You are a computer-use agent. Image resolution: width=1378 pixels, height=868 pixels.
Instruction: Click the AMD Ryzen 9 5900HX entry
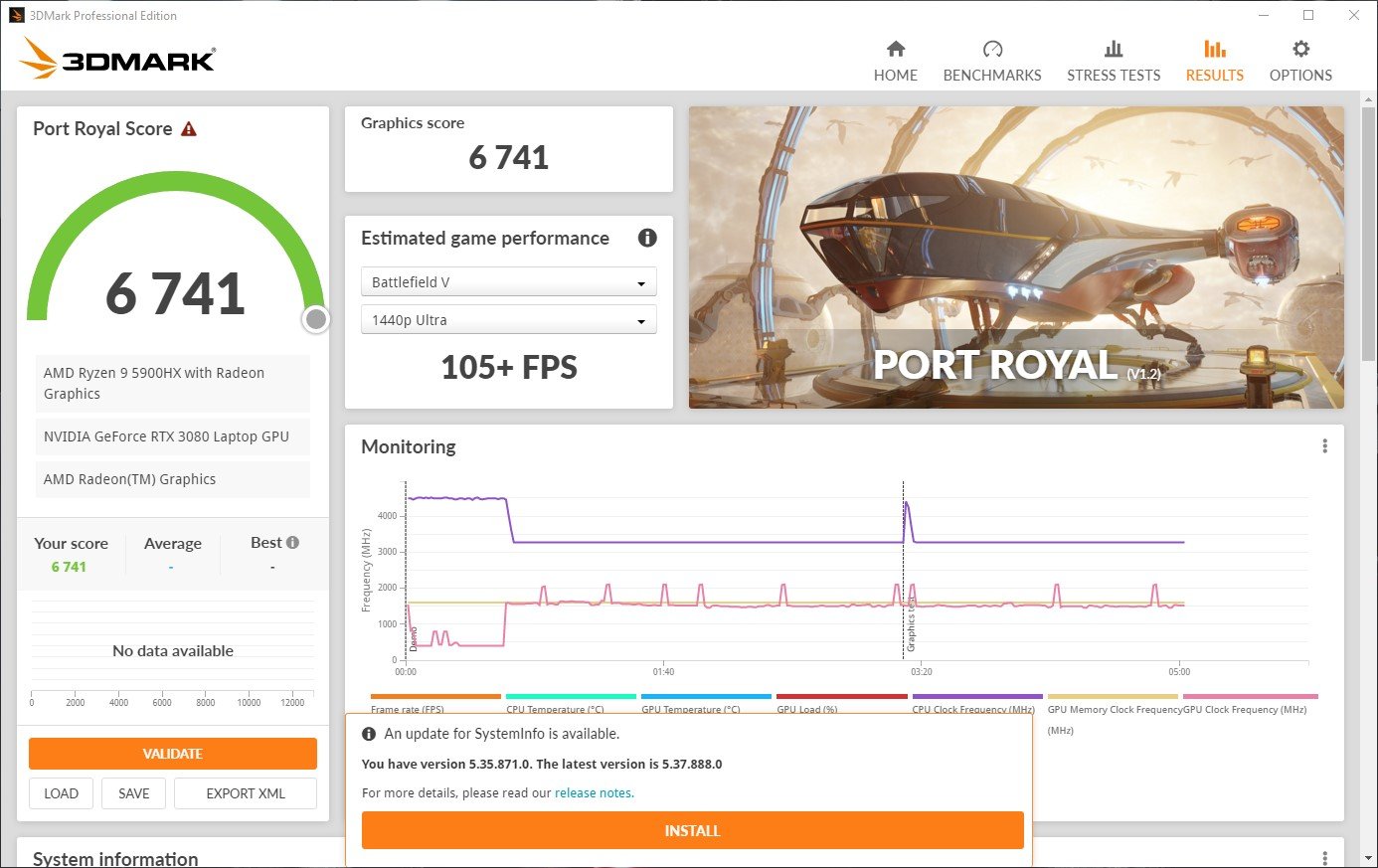point(173,383)
